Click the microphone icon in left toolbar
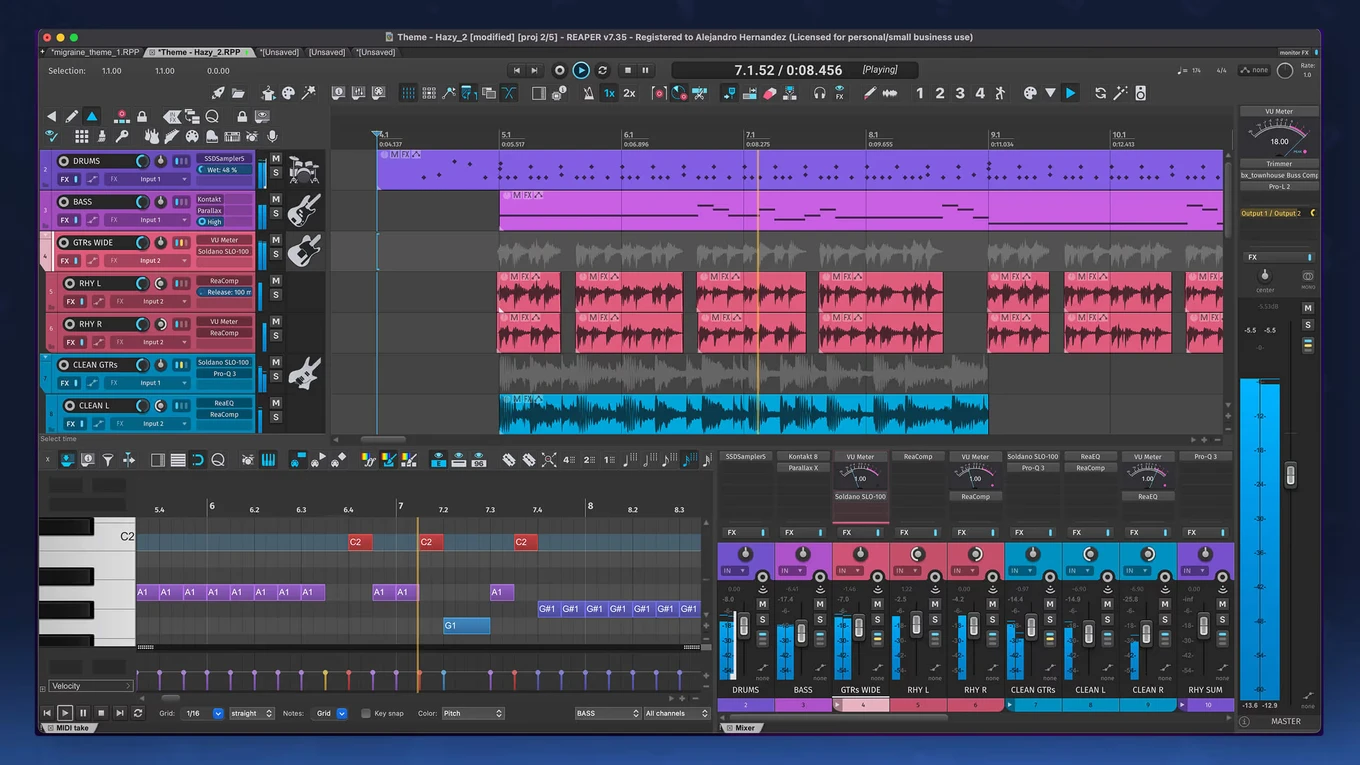The image size is (1360, 765). pyautogui.click(x=271, y=137)
